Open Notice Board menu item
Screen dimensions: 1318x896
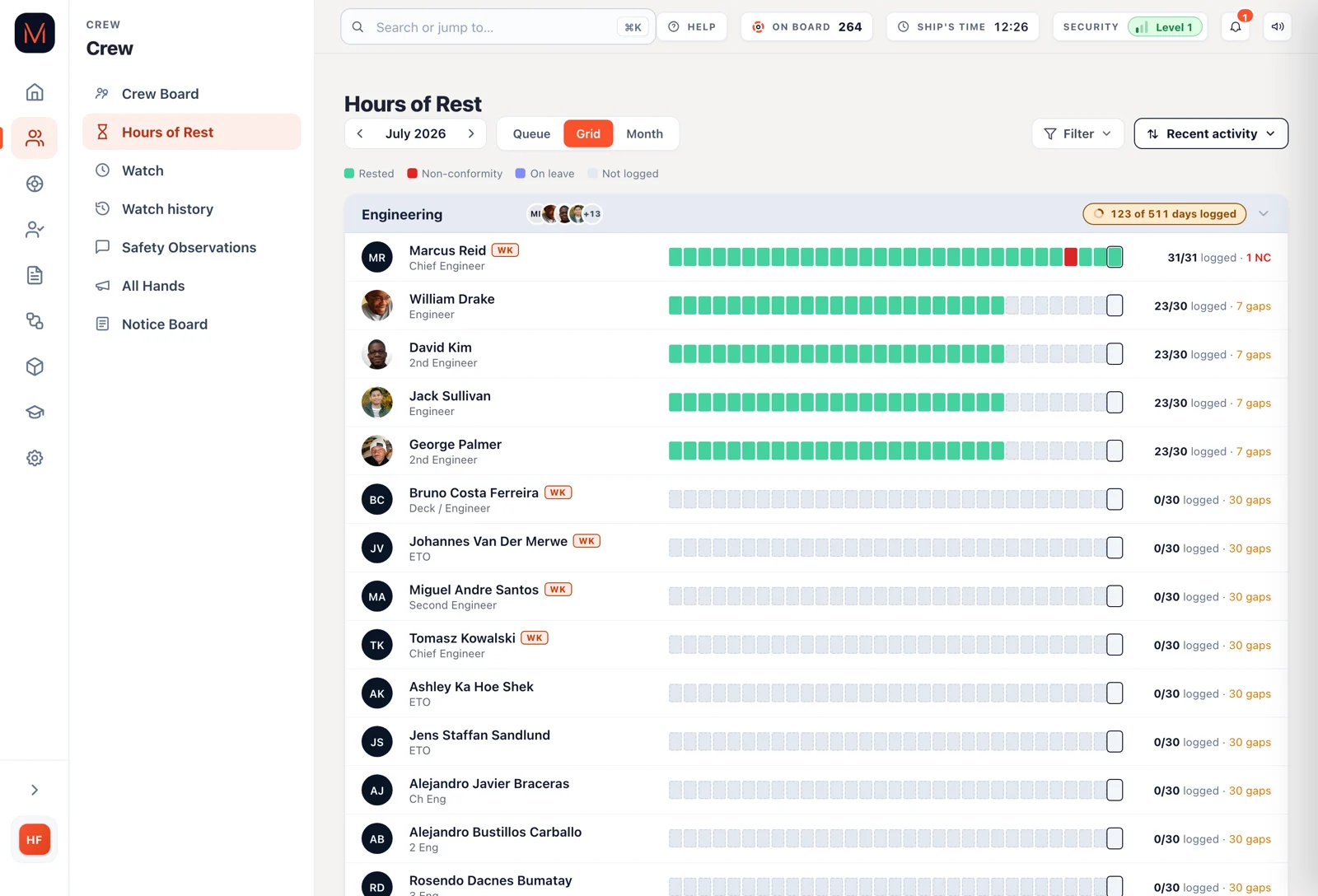coord(192,324)
